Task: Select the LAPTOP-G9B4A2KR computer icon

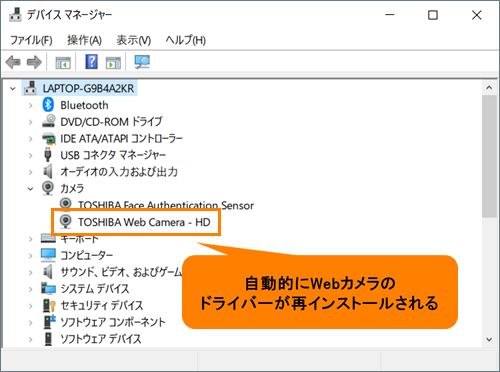Action: click(x=30, y=88)
